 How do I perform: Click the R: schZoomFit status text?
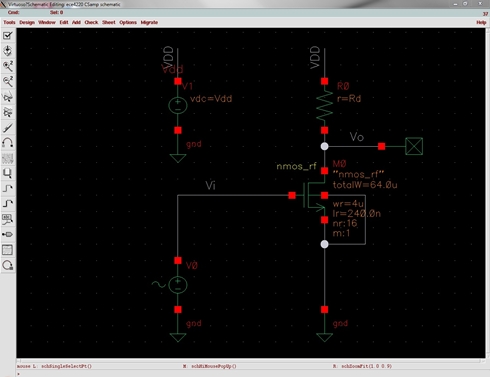click(x=362, y=366)
